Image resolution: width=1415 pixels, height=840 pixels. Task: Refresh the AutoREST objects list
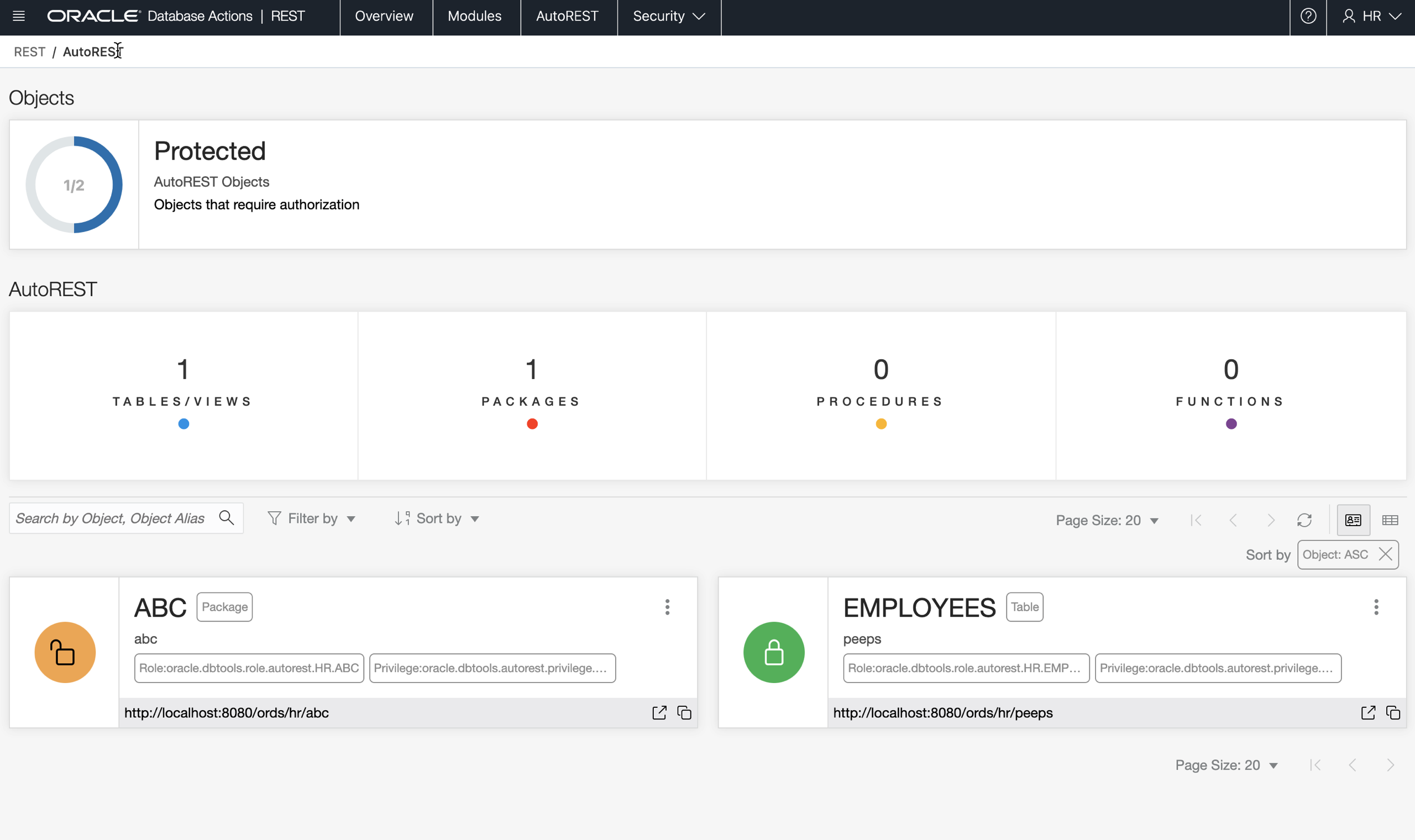[1304, 520]
